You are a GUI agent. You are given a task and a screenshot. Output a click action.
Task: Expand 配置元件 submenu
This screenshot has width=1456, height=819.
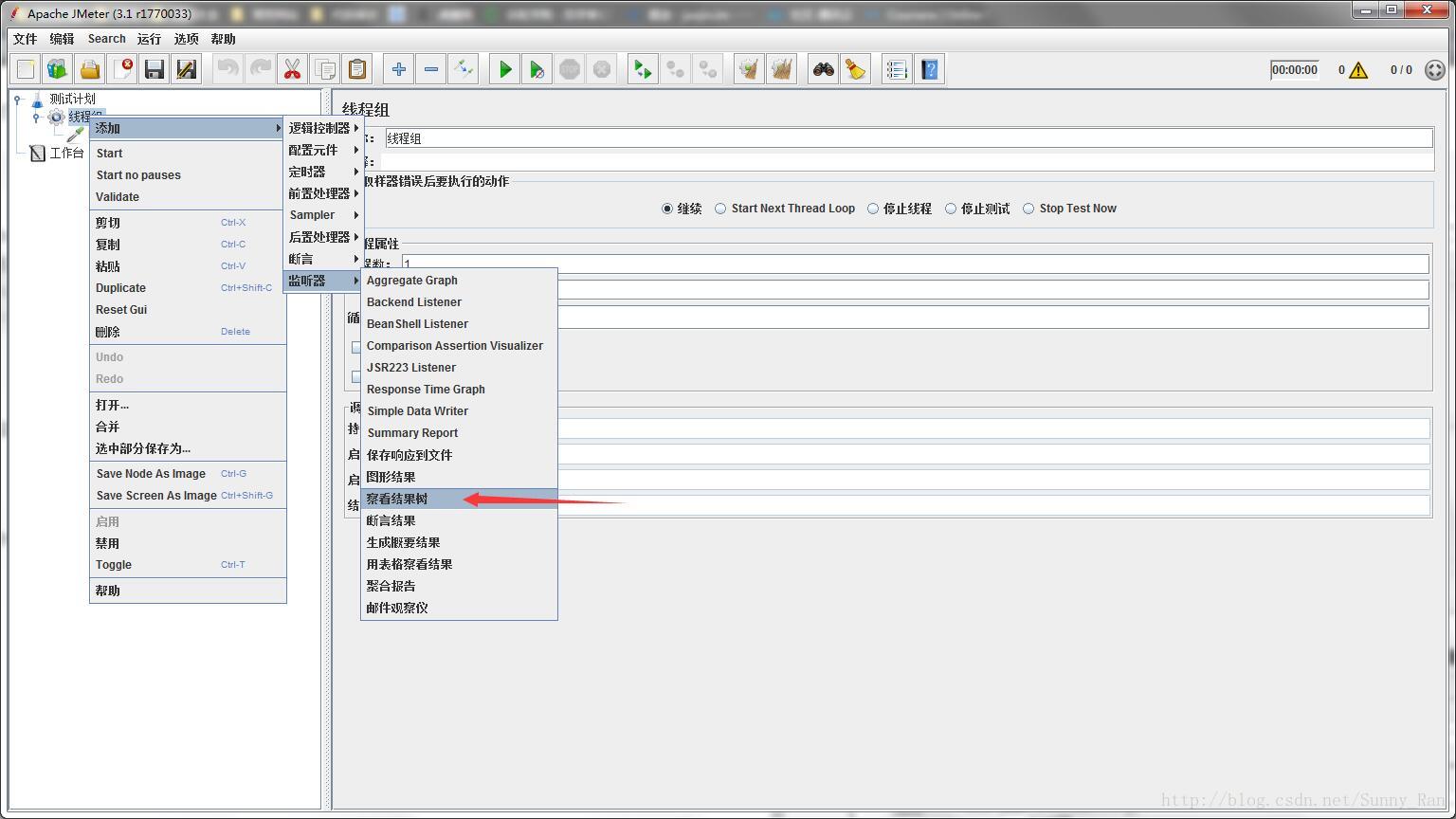323,150
